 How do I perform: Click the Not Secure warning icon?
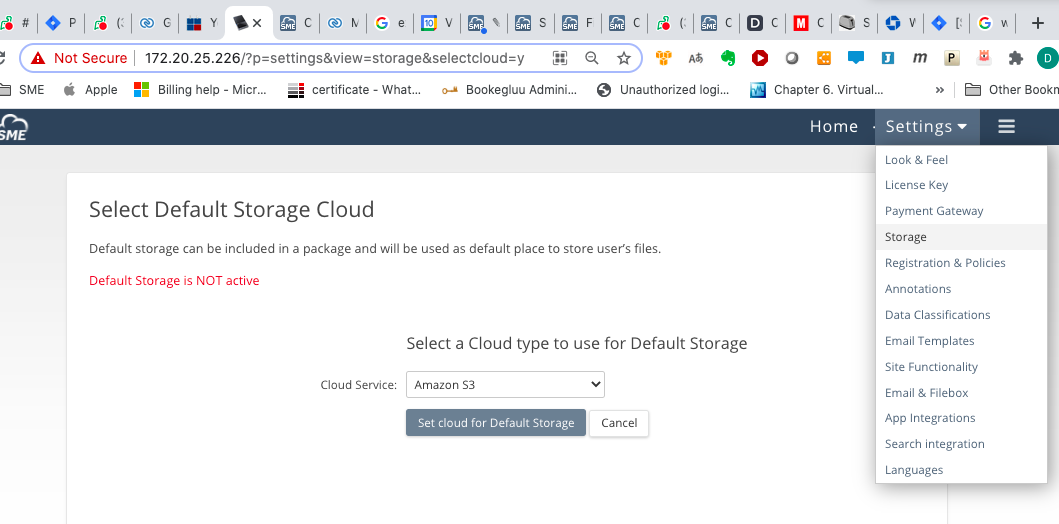coord(38,58)
